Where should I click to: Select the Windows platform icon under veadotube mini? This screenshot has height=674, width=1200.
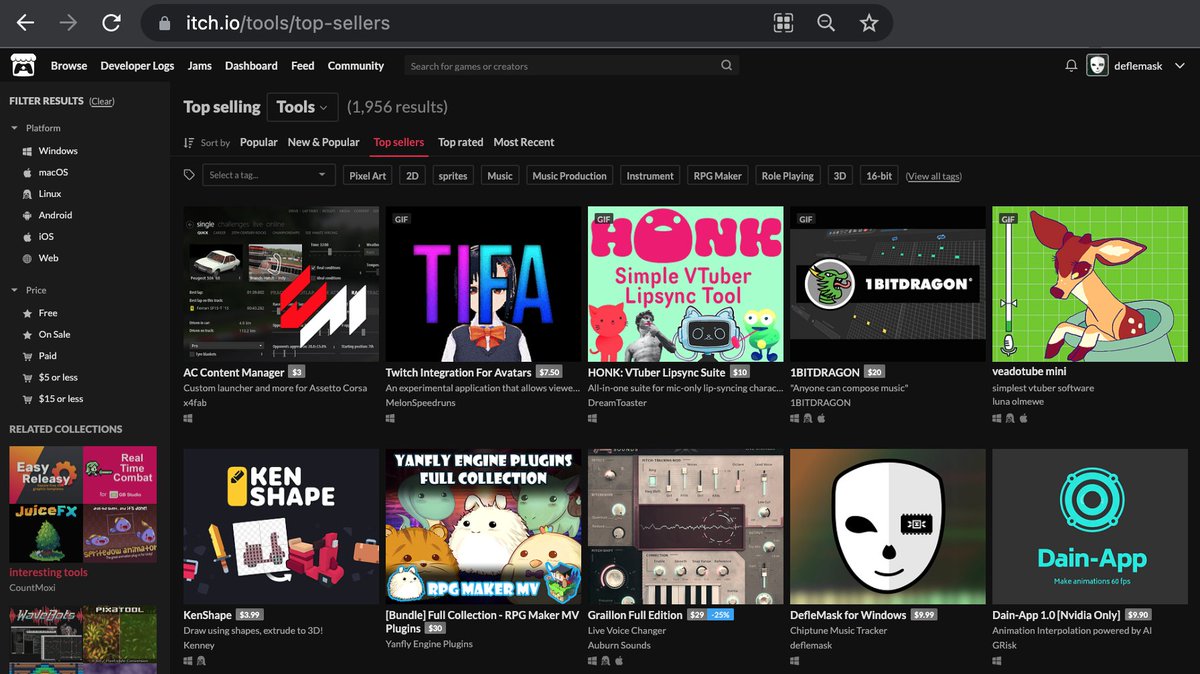pos(996,418)
